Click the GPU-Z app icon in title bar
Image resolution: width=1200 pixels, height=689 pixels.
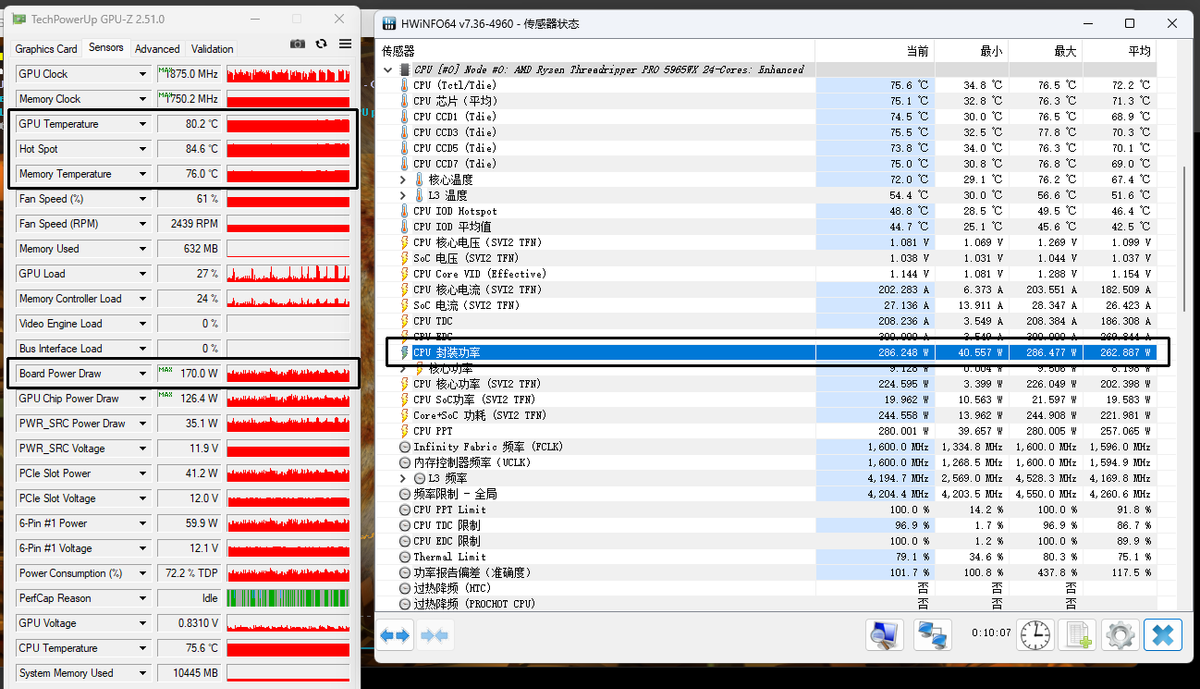tap(19, 19)
